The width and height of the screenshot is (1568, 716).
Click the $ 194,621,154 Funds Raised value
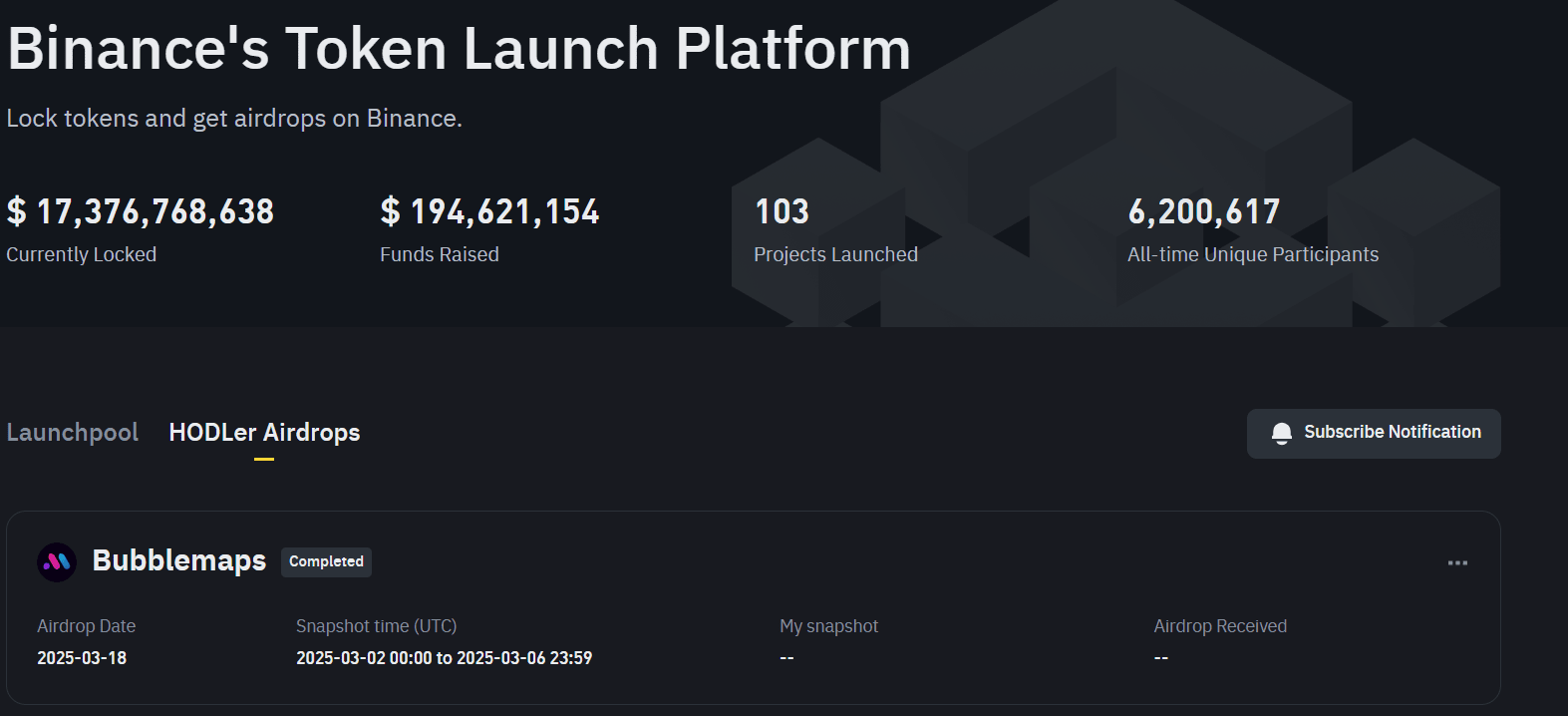click(489, 211)
